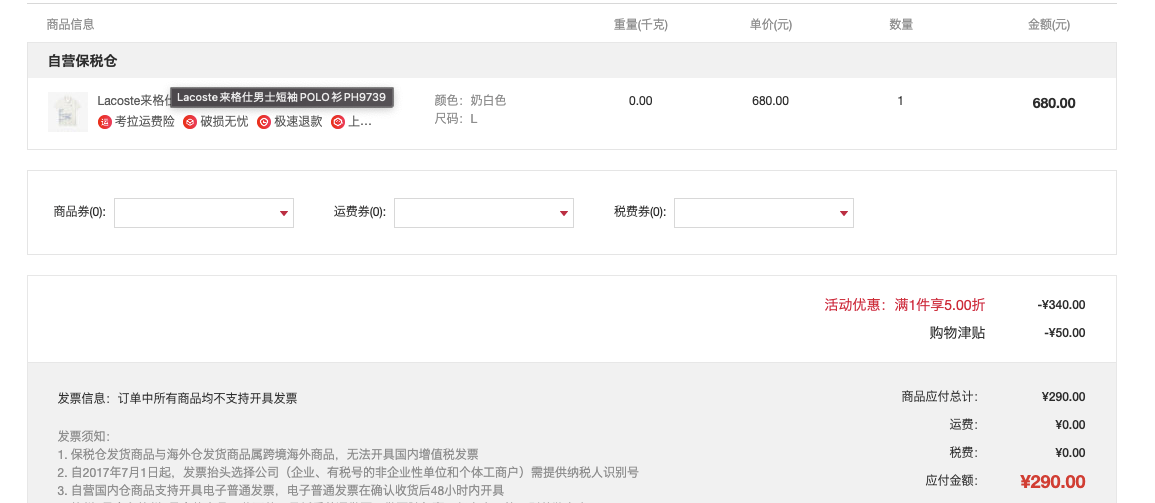Click the 税费 label in the summary
Screen dimensions: 1155x503
coord(963,452)
